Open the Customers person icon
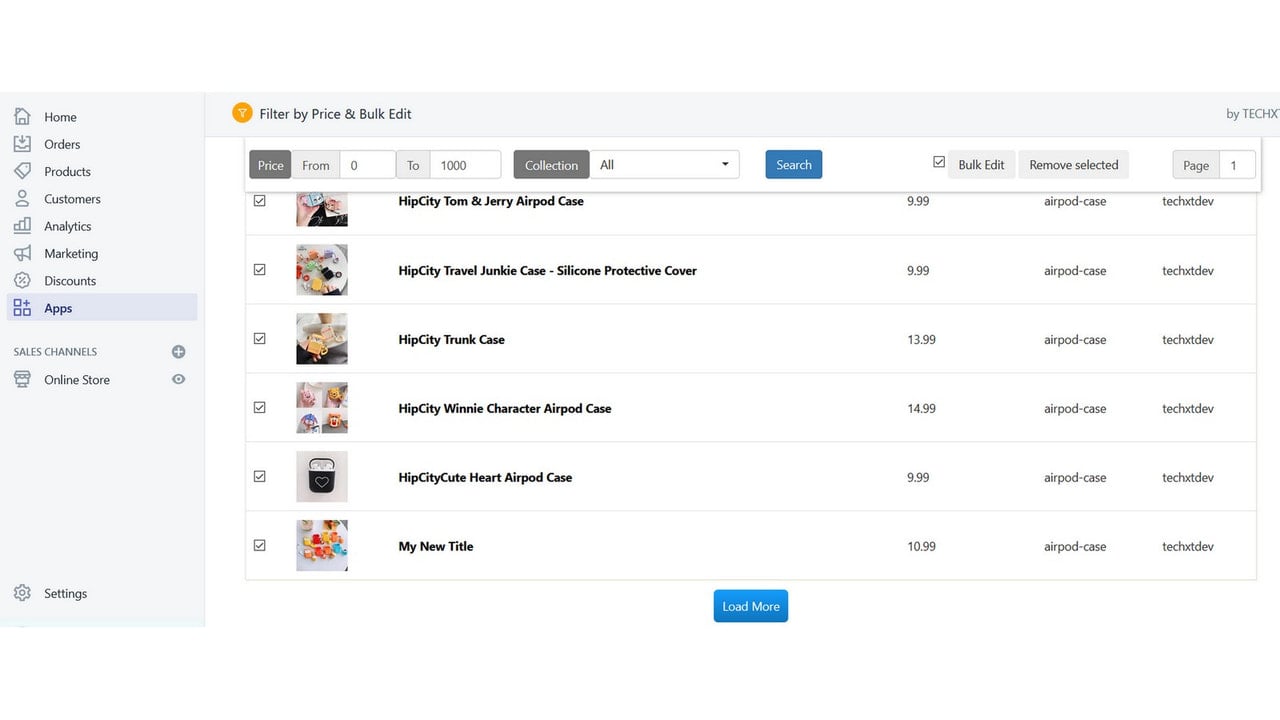The image size is (1280, 720). [22, 199]
